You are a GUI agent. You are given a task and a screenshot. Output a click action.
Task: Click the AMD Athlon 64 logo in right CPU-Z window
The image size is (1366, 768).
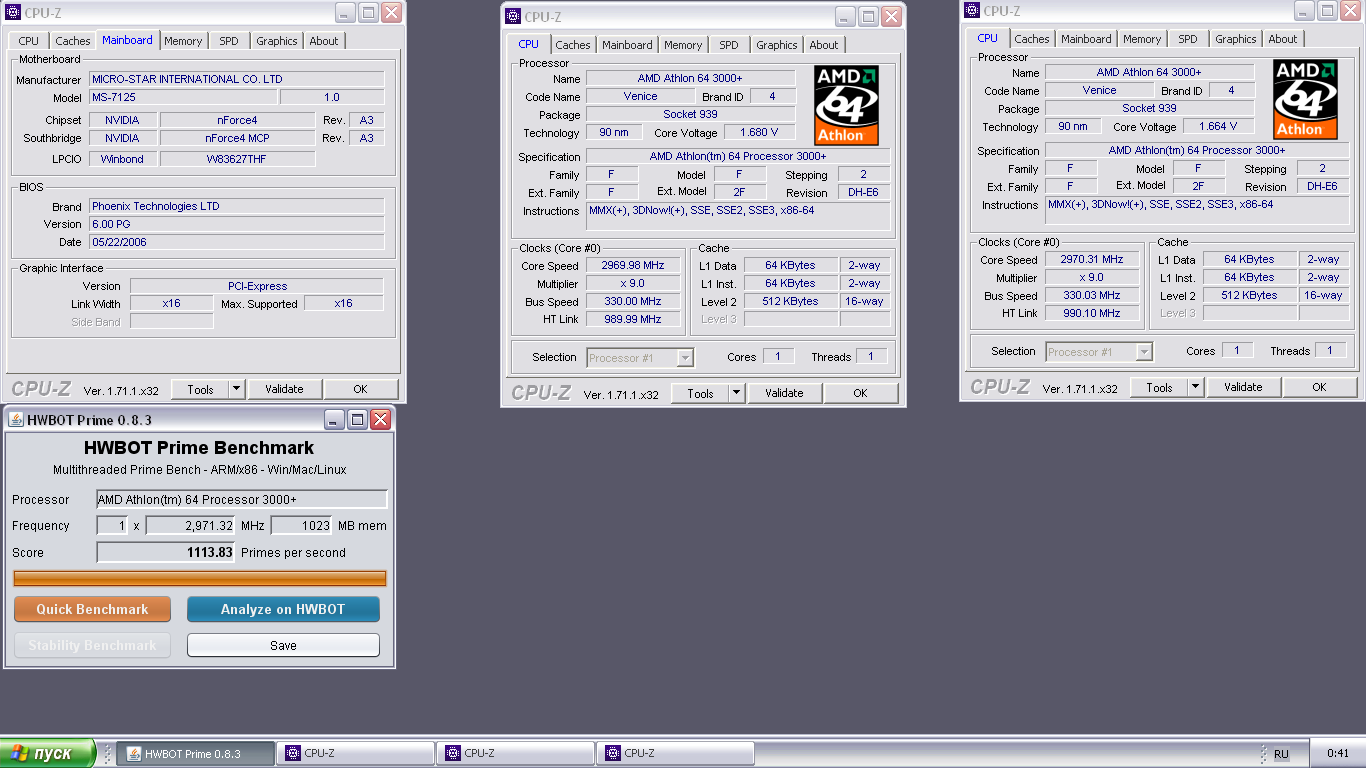click(x=1305, y=99)
